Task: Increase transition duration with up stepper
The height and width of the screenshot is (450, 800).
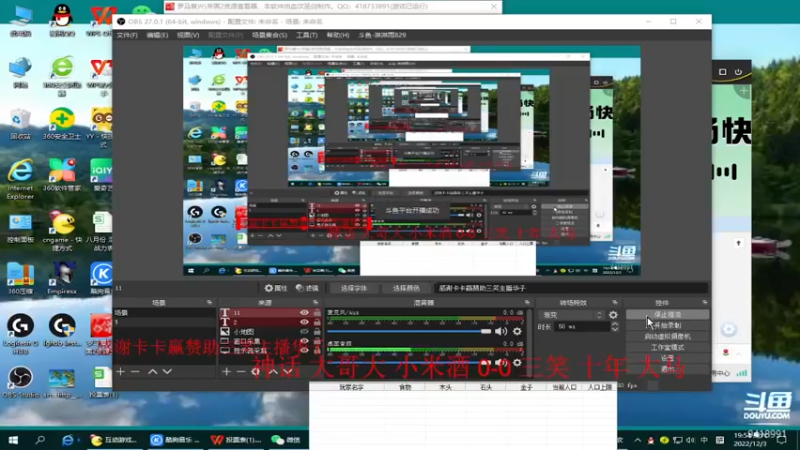Action: point(615,324)
